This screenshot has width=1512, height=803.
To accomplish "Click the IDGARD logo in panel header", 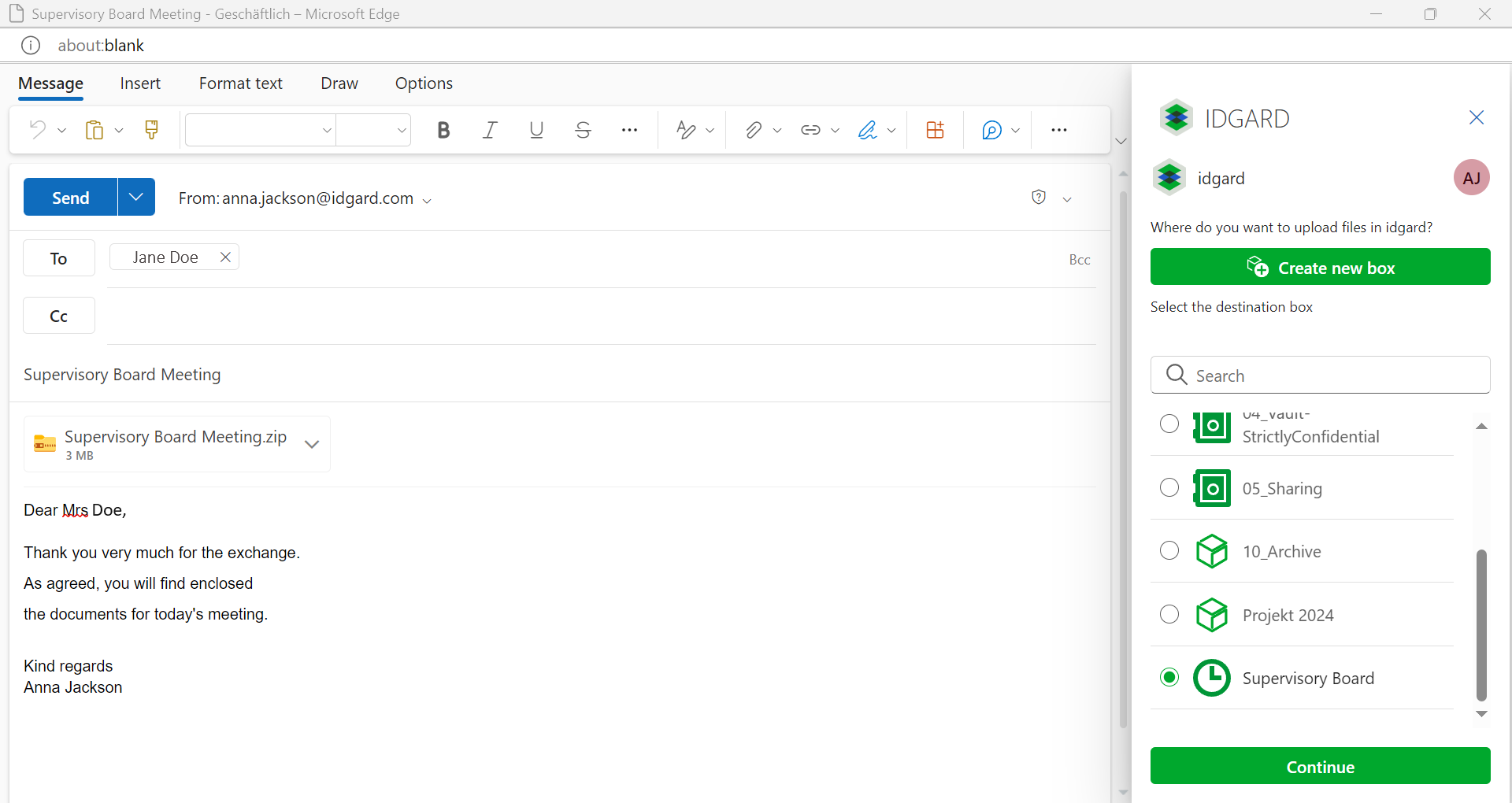I will pyautogui.click(x=1177, y=117).
